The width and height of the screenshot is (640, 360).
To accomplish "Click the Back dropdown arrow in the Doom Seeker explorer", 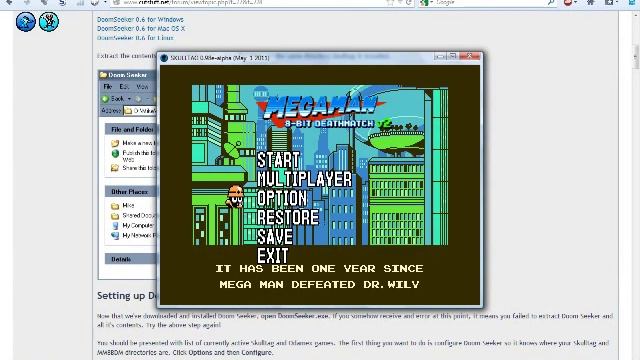I will (129, 99).
